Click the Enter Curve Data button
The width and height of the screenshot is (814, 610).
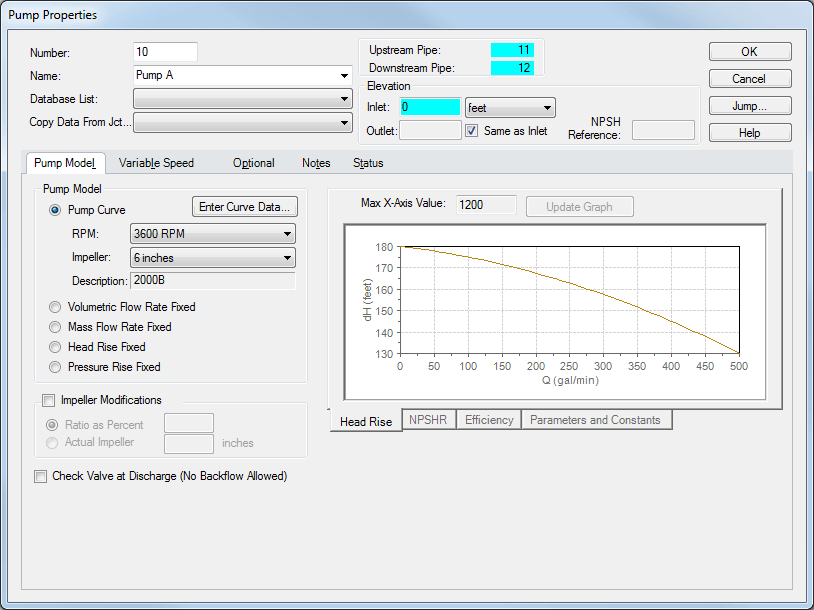coord(245,207)
